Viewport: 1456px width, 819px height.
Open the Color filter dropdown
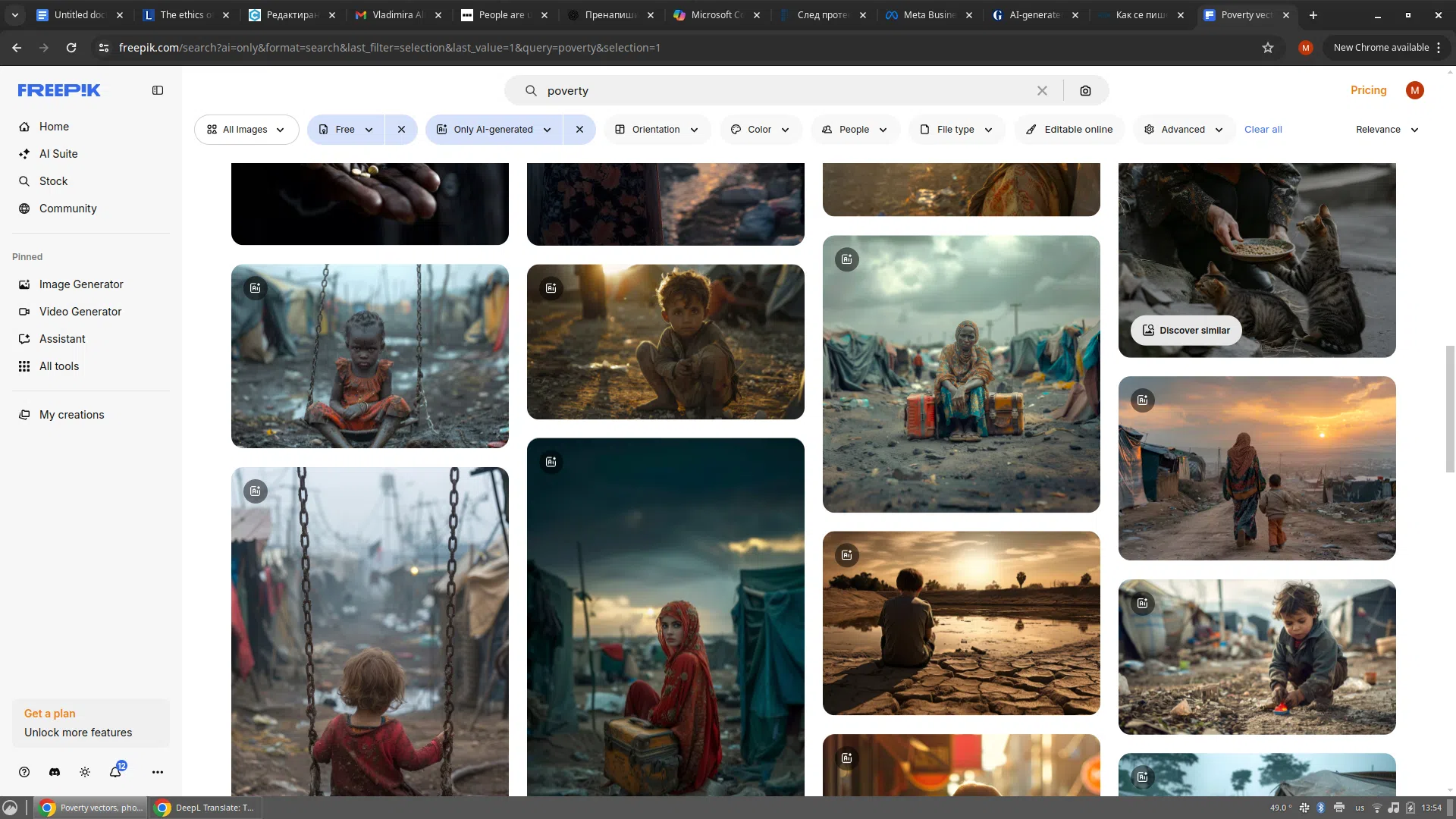760,130
